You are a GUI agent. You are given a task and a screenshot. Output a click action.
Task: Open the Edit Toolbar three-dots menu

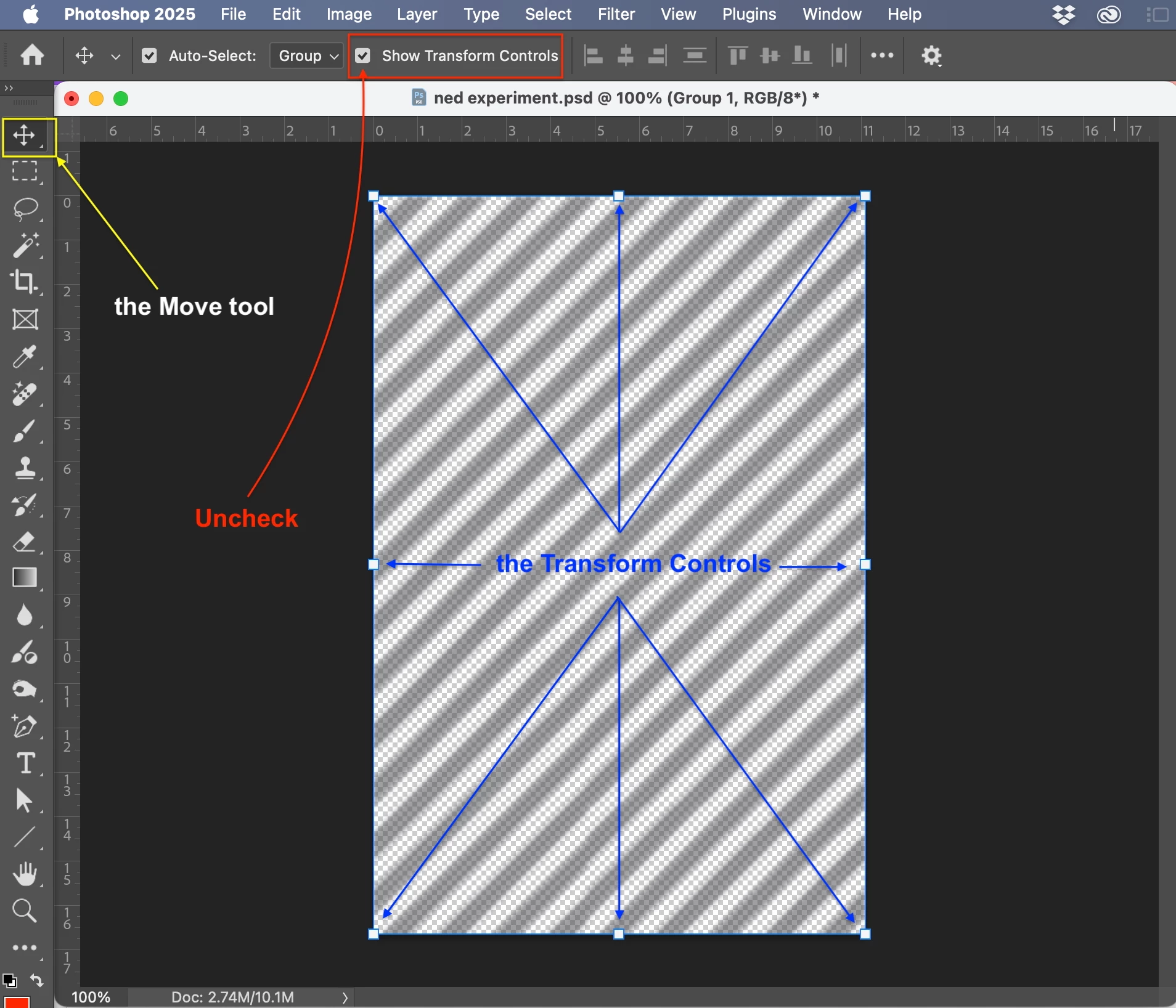click(x=25, y=948)
